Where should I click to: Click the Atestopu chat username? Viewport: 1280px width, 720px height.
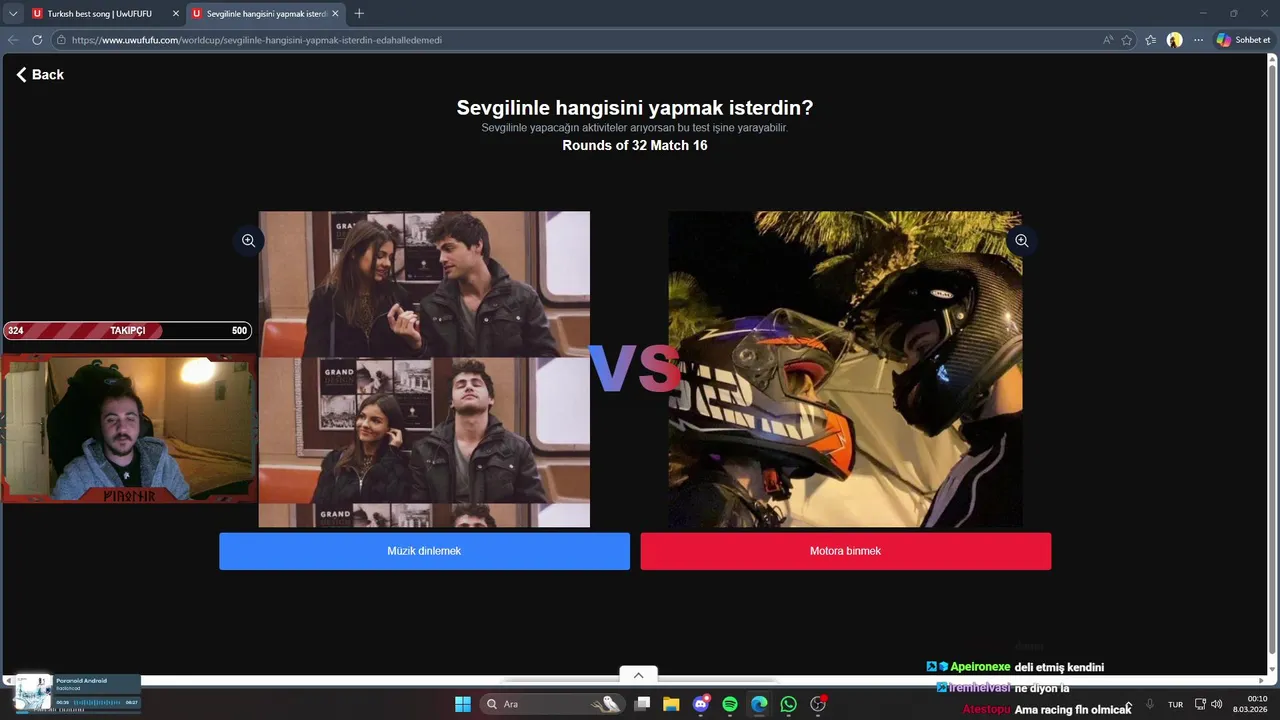click(x=986, y=709)
